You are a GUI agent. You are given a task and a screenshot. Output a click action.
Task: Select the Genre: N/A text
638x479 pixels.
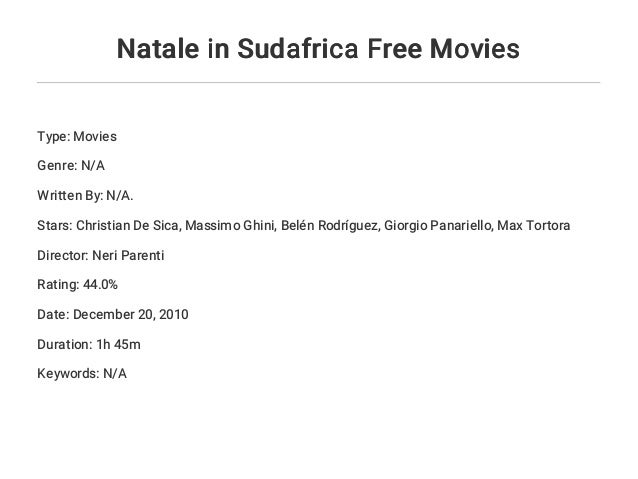point(71,166)
